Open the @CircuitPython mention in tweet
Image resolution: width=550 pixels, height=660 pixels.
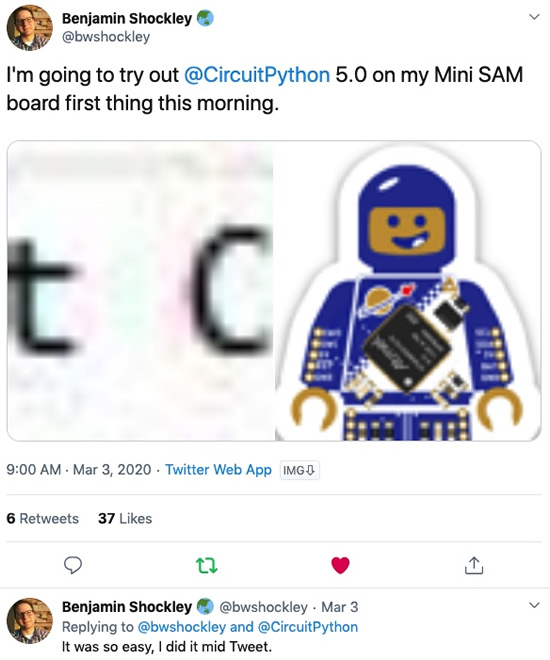pyautogui.click(x=257, y=75)
